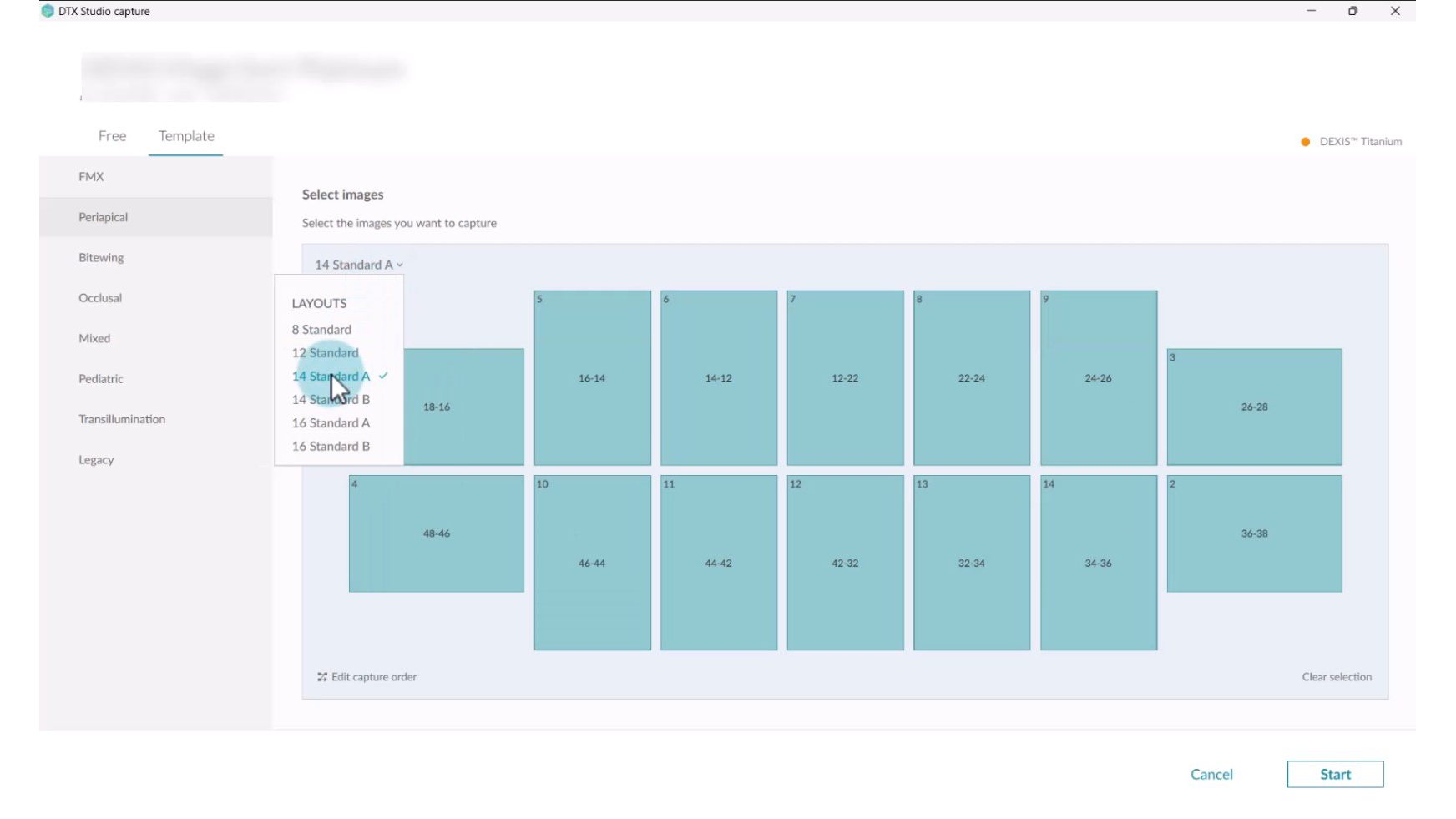1456x819 pixels.
Task: Toggle image tile 24-26
Action: click(1099, 378)
